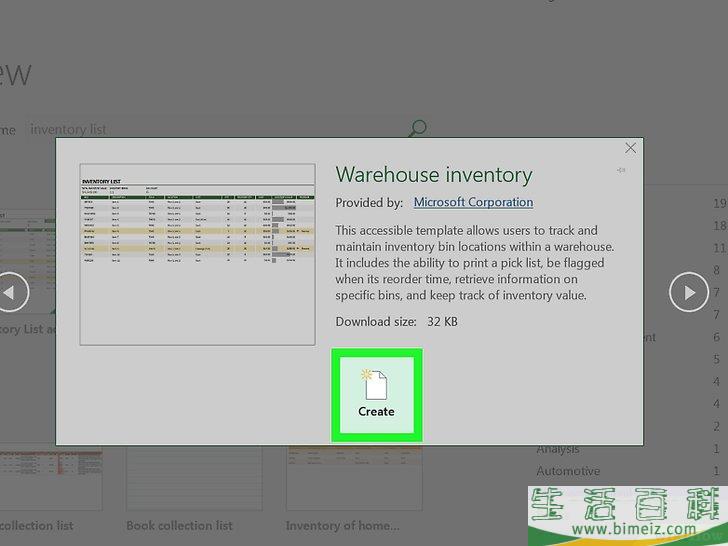Select the Automotive category
Viewport: 728px width, 546px height.
568,471
